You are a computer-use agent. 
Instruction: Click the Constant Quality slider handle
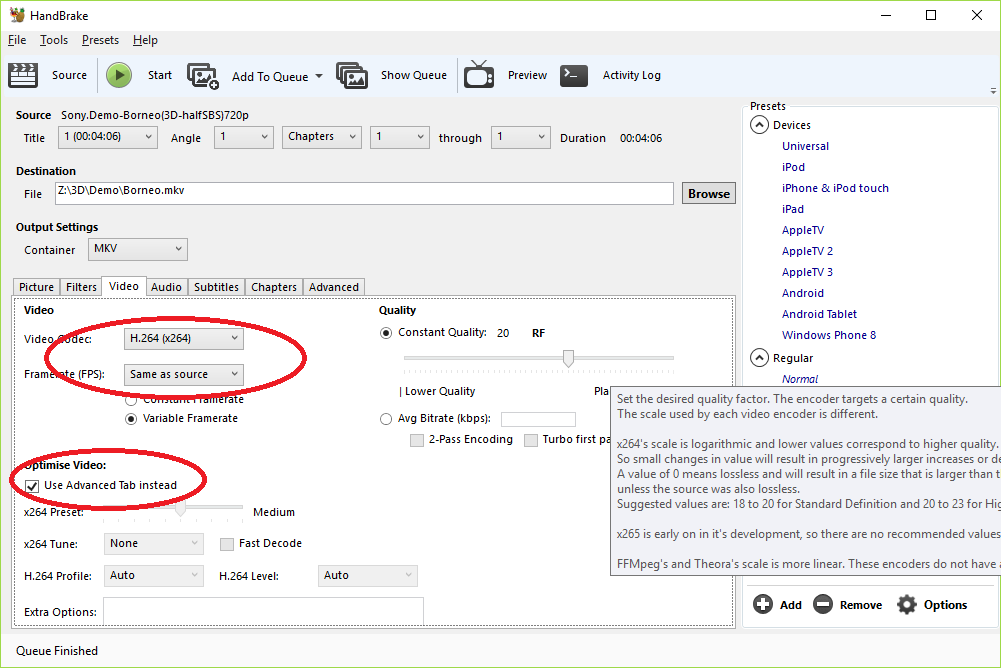pyautogui.click(x=568, y=358)
